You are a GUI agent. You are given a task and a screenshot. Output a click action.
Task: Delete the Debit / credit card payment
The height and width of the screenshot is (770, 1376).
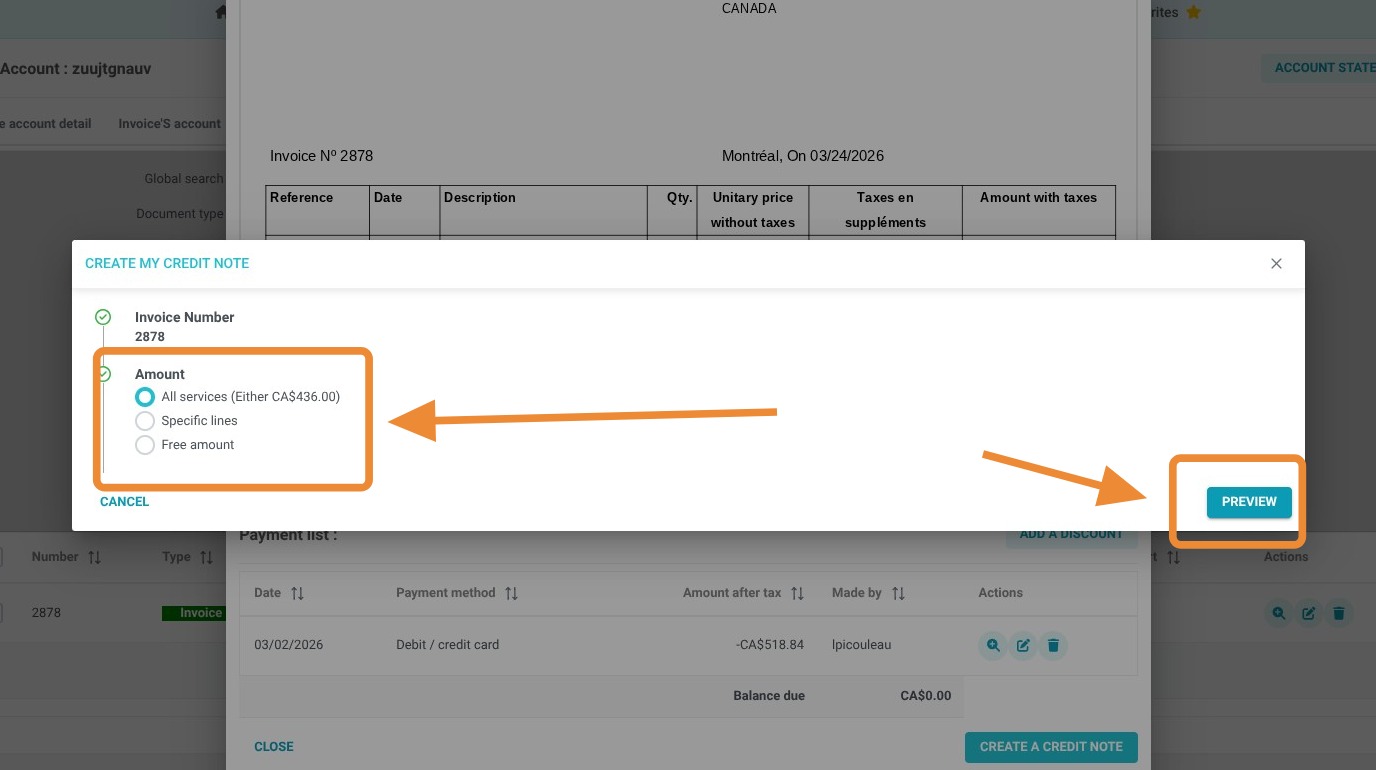click(x=1053, y=646)
